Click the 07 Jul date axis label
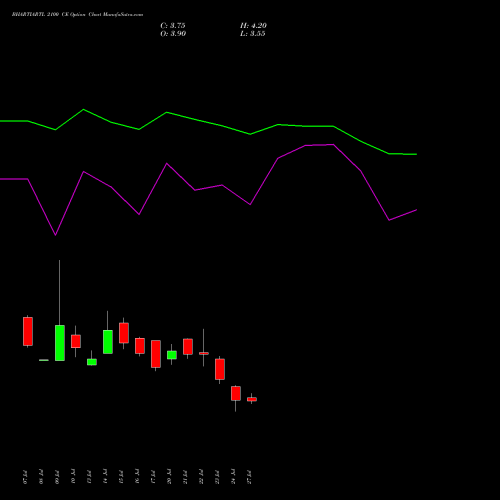Viewport: 500px width, 500px height. (x=25, y=477)
